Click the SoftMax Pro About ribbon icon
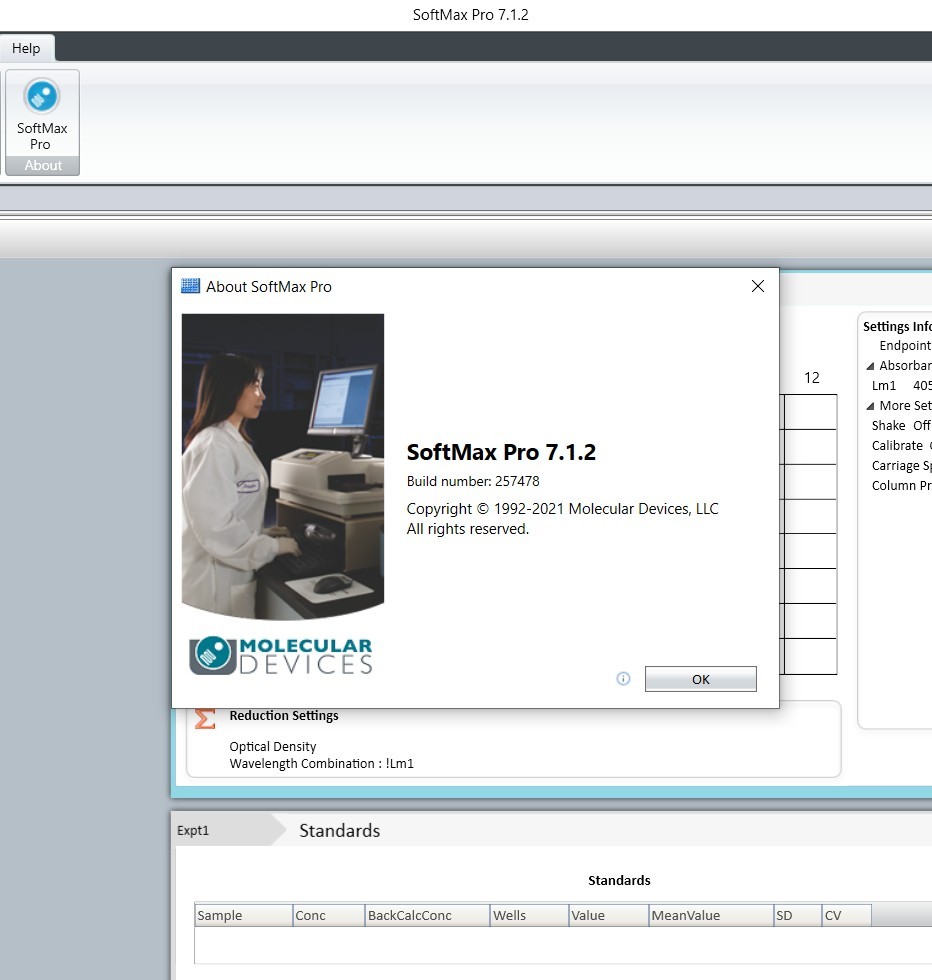 pos(42,114)
